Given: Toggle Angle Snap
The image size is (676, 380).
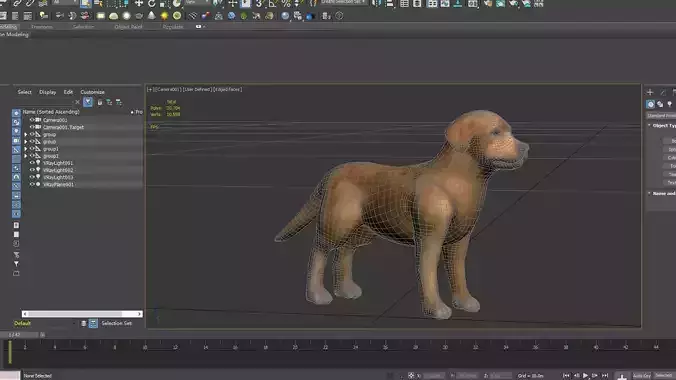Looking at the screenshot, I should click(272, 3).
